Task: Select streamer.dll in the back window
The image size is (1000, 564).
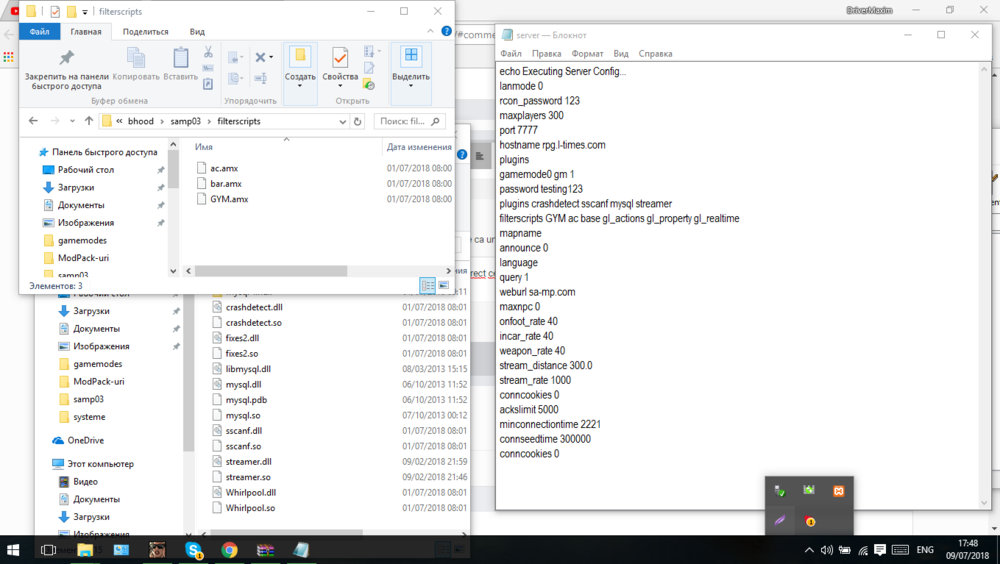Action: coord(248,461)
